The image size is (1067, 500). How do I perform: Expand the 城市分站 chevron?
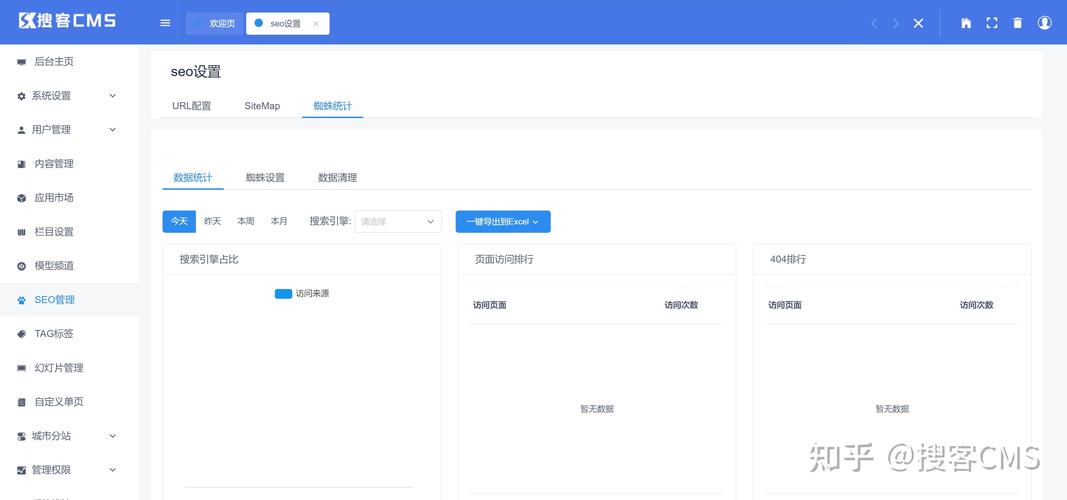(113, 436)
